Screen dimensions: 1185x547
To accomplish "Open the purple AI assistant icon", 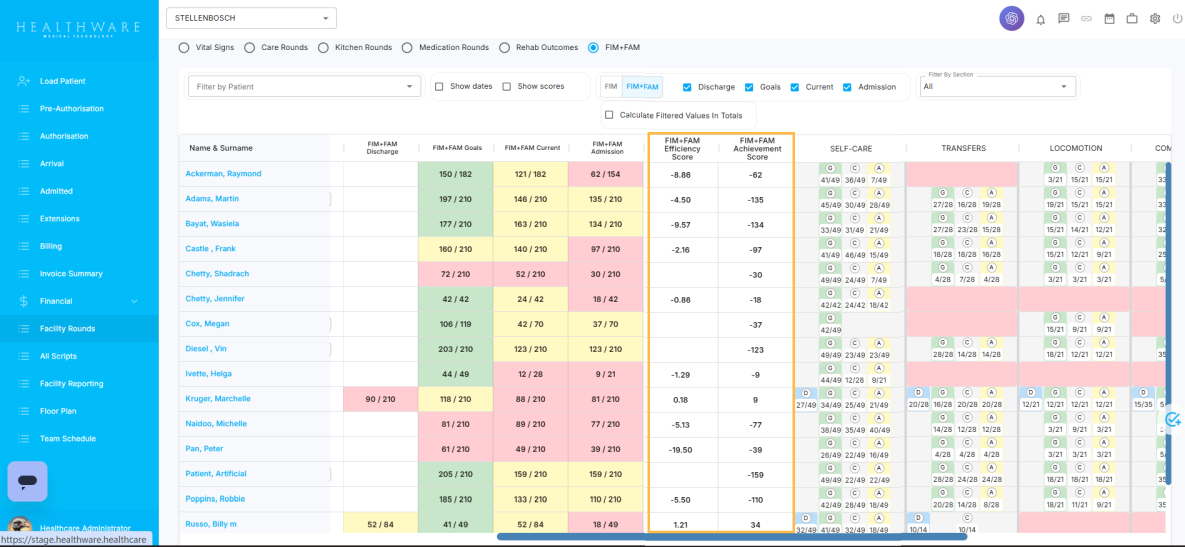I will coord(1012,18).
